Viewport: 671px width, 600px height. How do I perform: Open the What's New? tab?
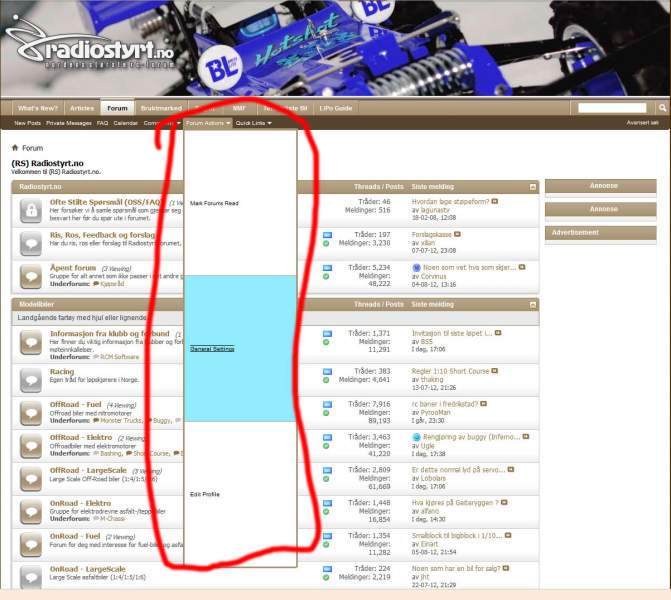(38, 108)
